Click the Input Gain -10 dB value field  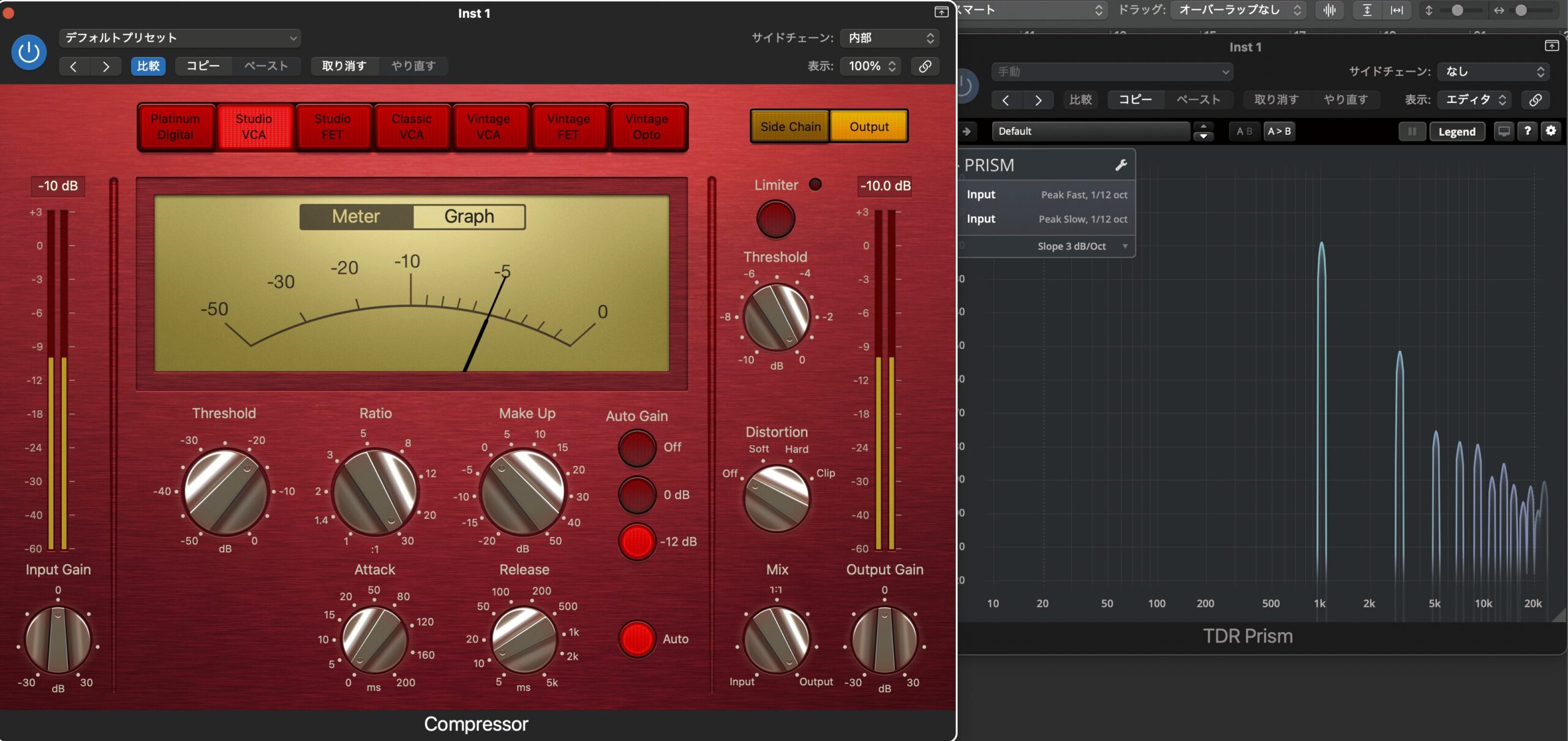(58, 186)
